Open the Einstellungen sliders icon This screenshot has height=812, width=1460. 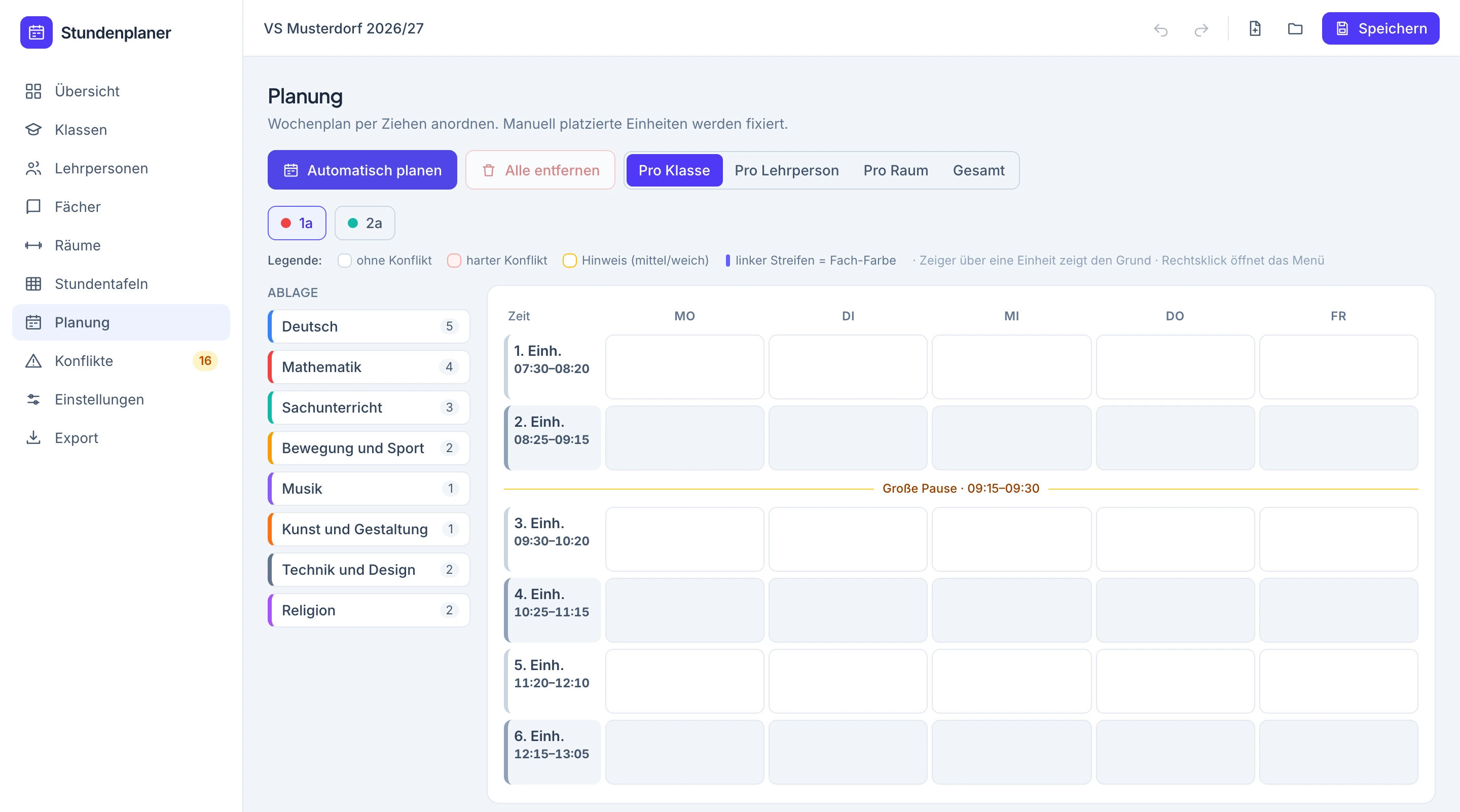tap(33, 399)
